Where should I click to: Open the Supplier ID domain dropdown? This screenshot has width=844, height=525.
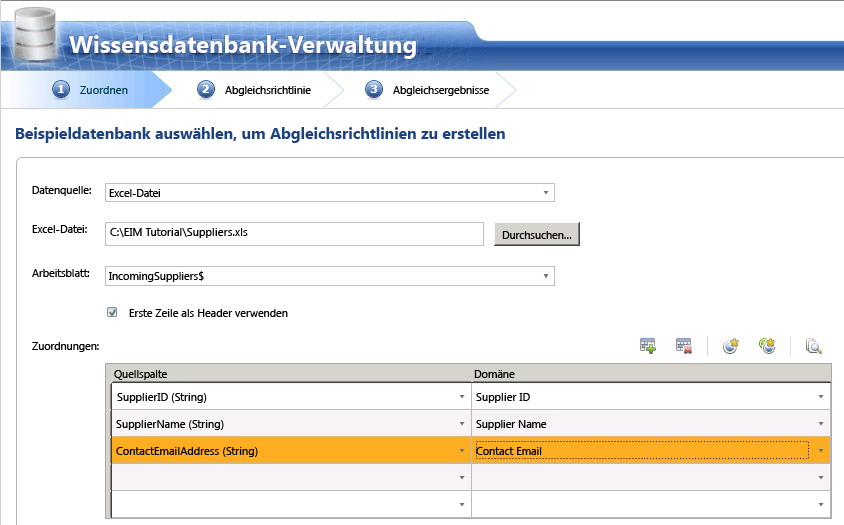tap(821, 397)
